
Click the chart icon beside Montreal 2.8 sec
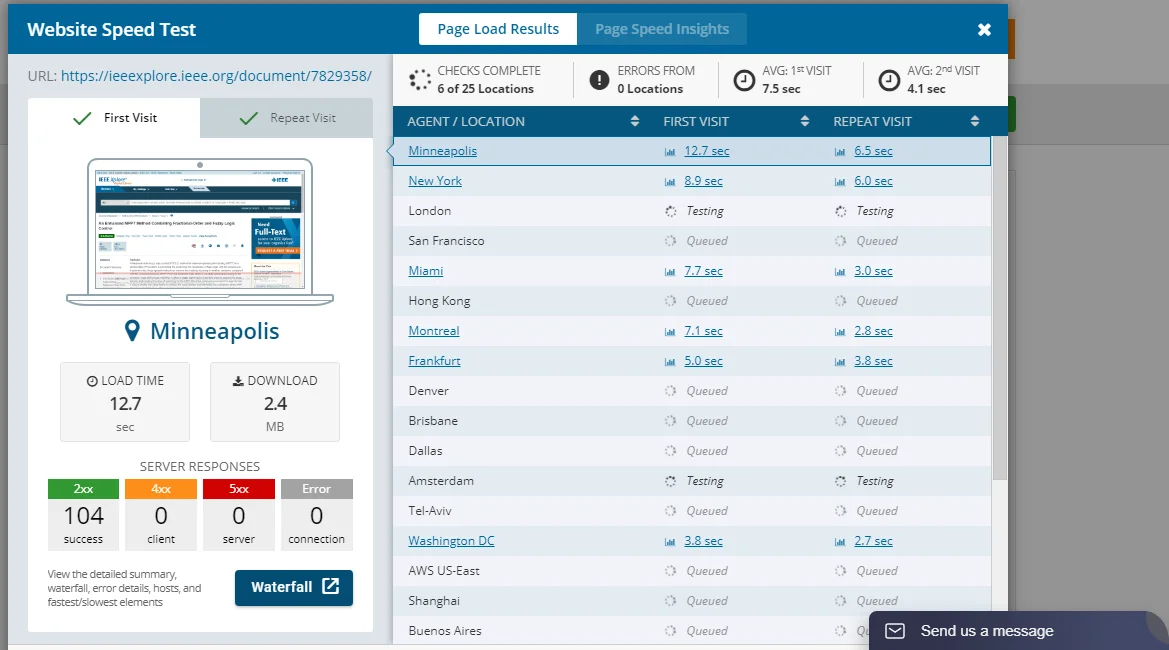pyautogui.click(x=840, y=332)
